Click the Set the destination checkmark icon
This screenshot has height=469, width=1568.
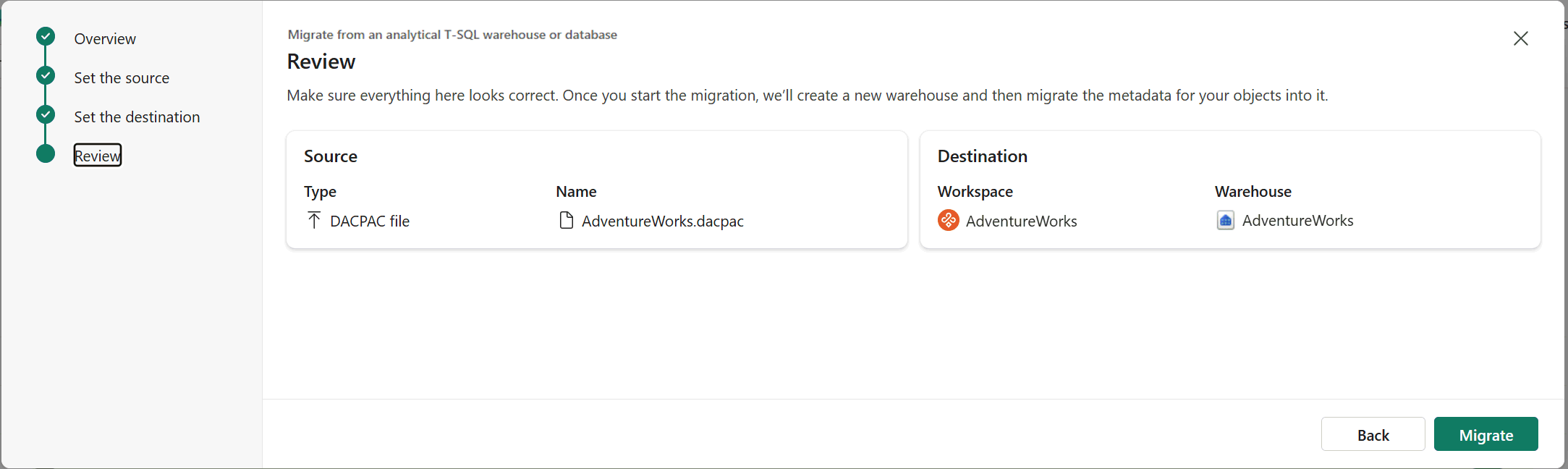[46, 114]
